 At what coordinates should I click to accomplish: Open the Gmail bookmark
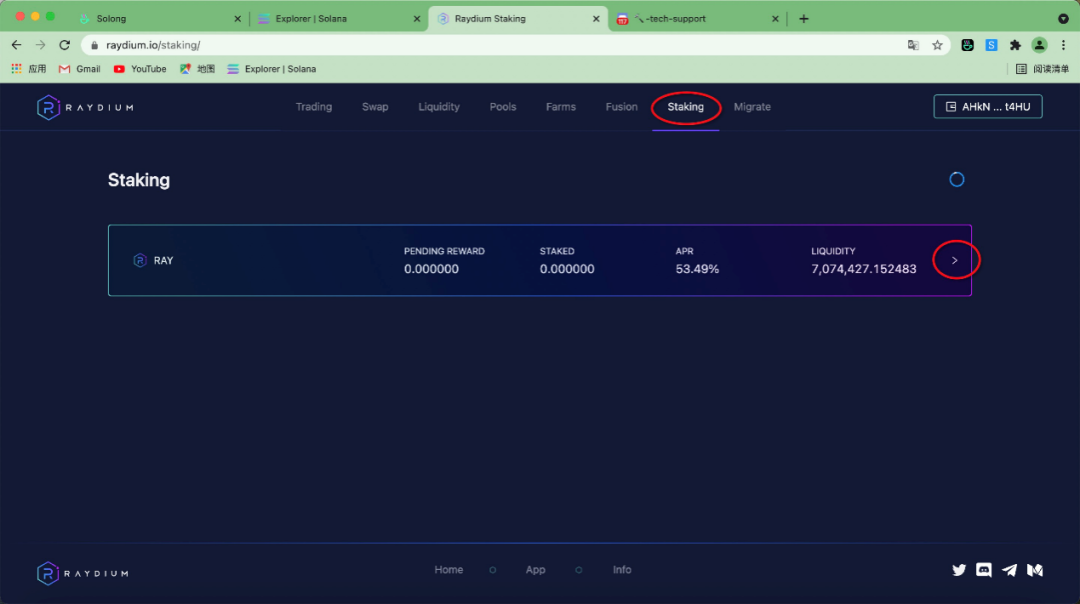tap(80, 69)
